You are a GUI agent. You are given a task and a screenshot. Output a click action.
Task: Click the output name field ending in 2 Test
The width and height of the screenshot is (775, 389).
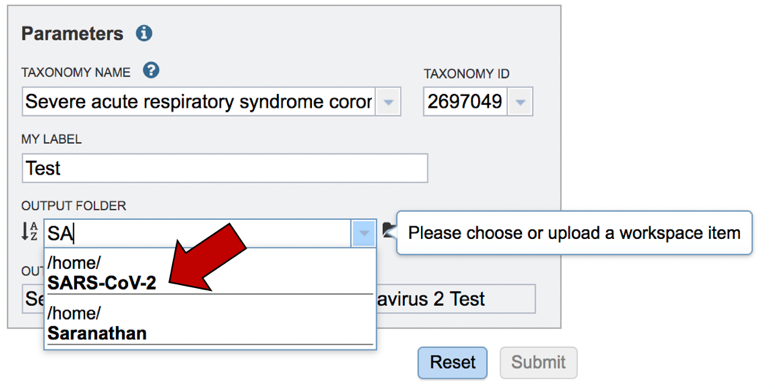pos(456,299)
